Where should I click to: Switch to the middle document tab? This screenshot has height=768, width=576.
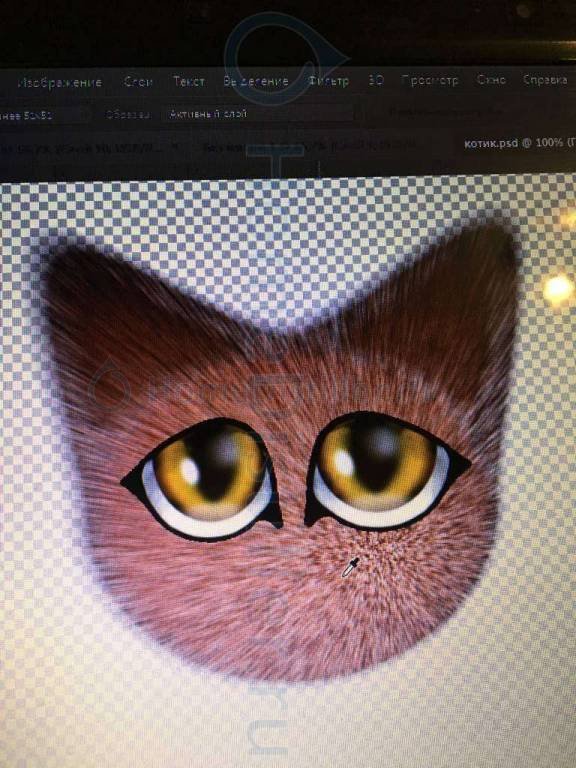pos(309,145)
